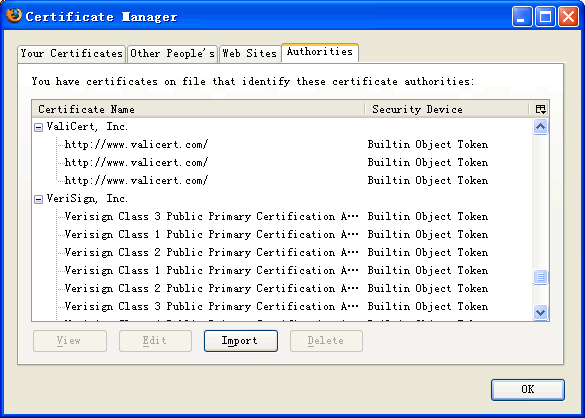Sort by the Security Device column header
Screen dimensions: 585x418
[x=447, y=109]
